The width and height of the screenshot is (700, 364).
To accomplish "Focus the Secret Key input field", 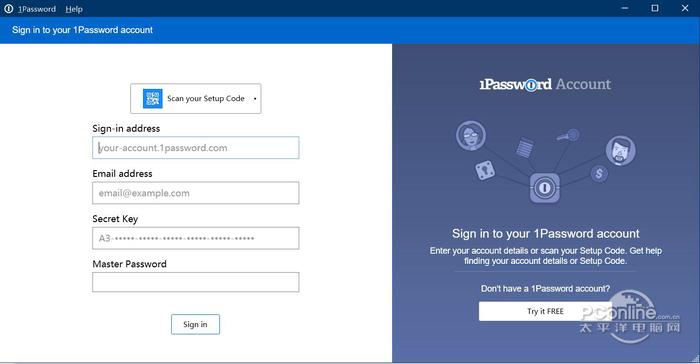I will tap(196, 238).
